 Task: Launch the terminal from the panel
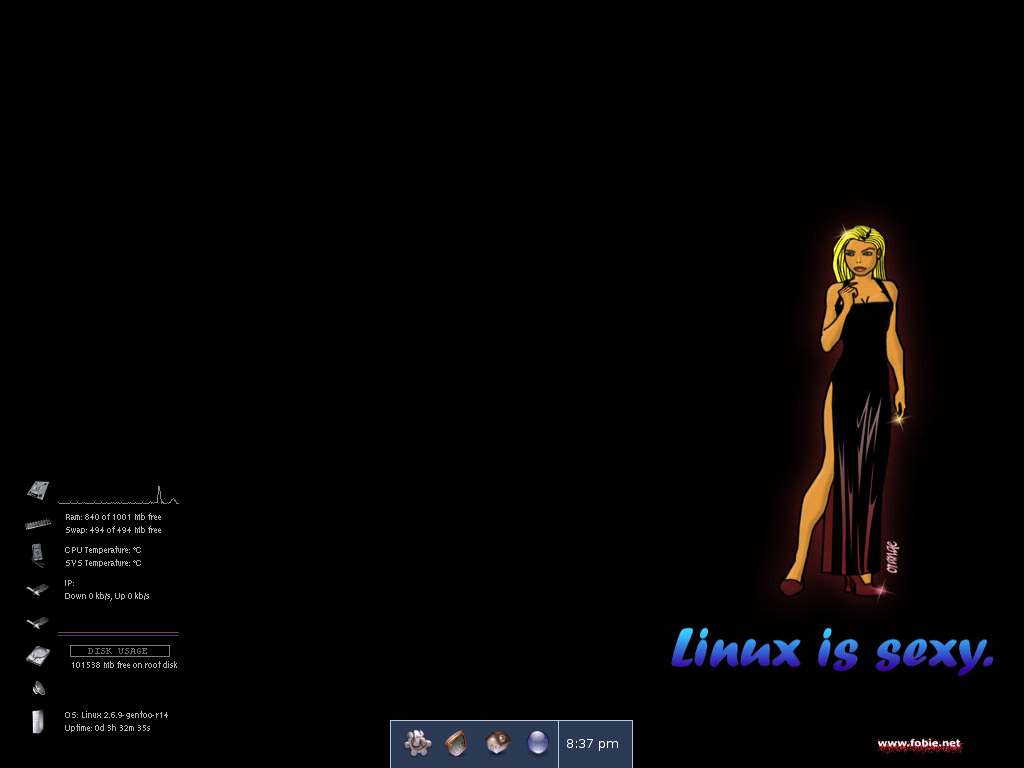coord(456,743)
